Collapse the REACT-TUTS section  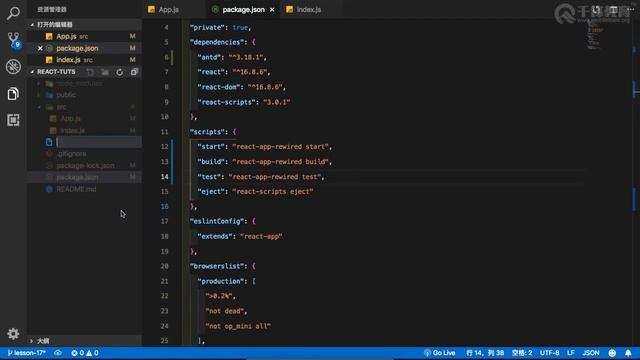[x=56, y=72]
